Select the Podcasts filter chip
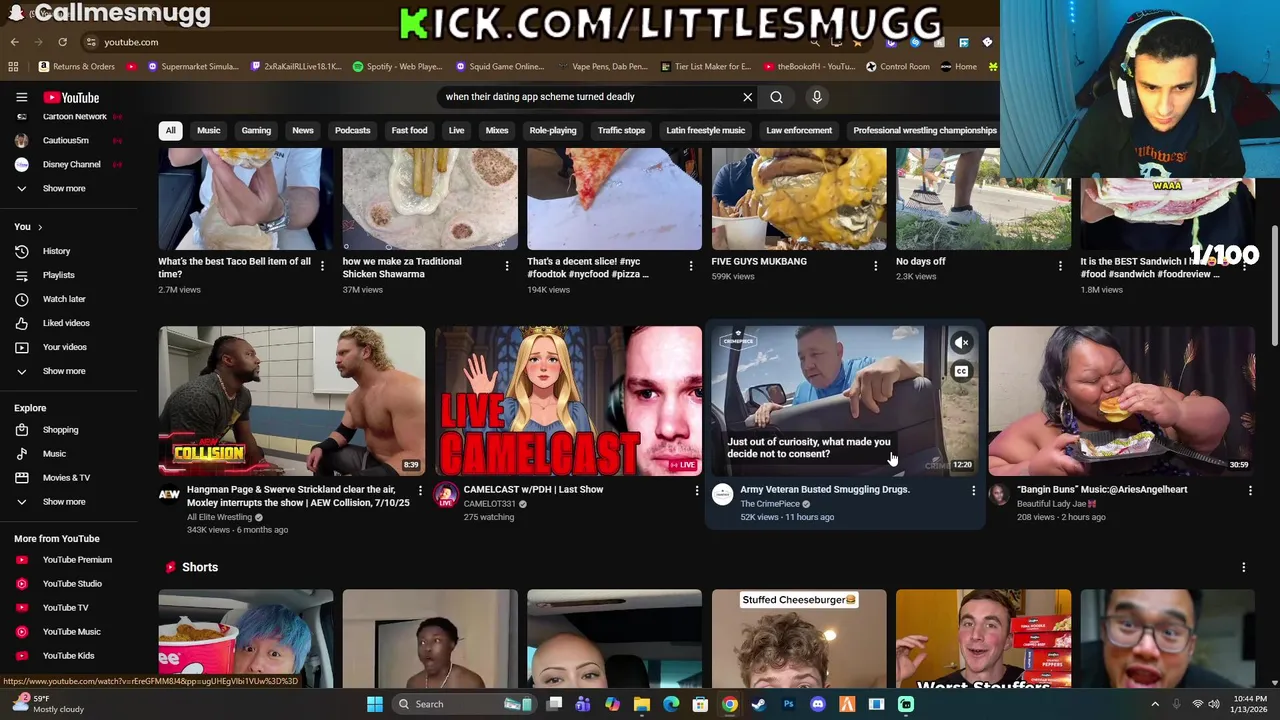1280x720 pixels. [352, 130]
